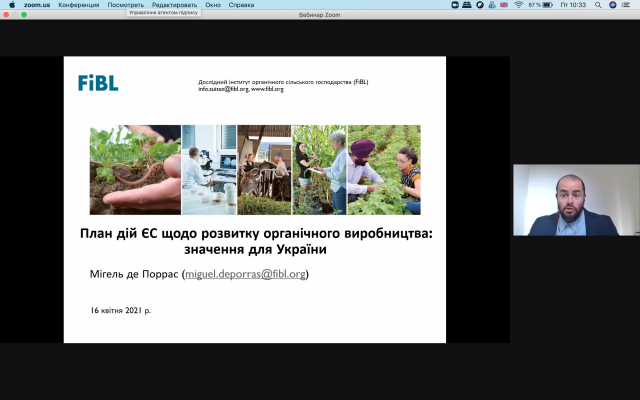The width and height of the screenshot is (640, 400).
Task: Click the Вебинар Zoom window title
Action: point(319,15)
